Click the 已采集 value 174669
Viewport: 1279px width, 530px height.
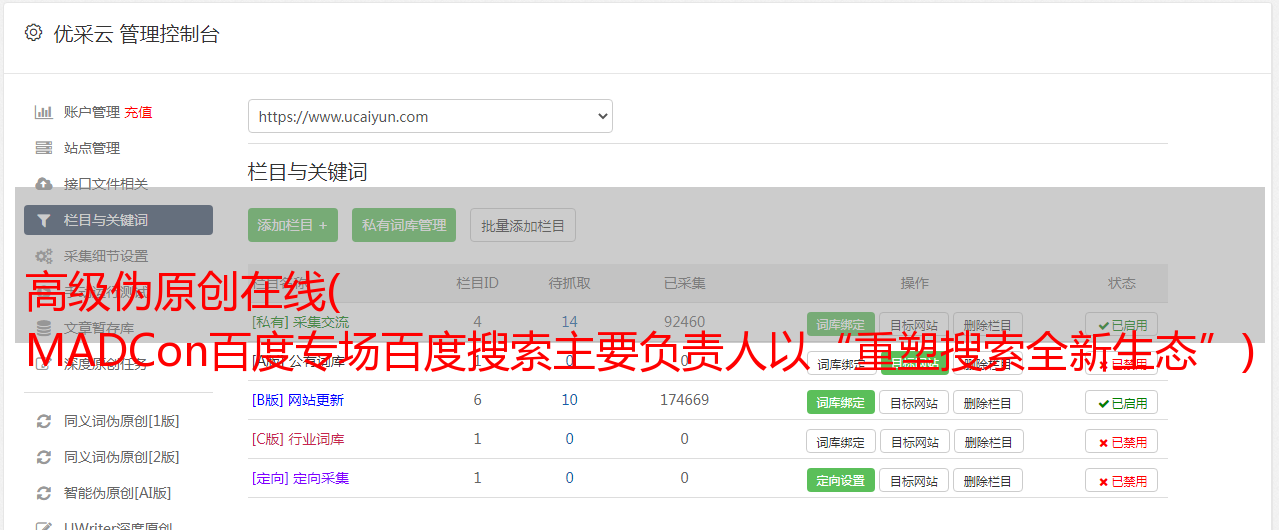click(x=684, y=400)
